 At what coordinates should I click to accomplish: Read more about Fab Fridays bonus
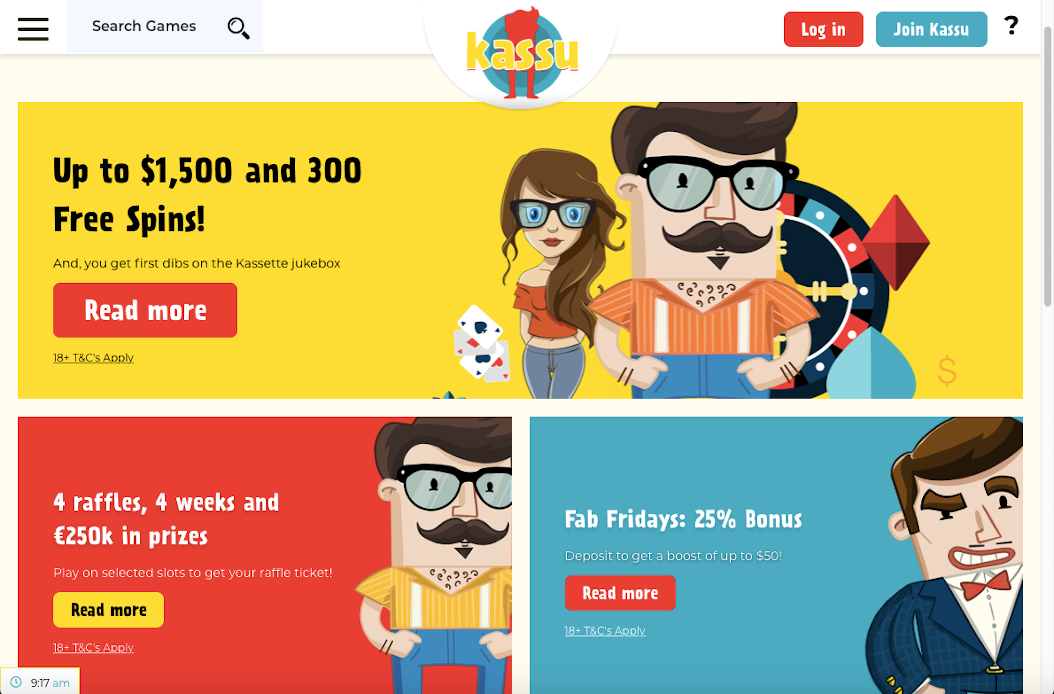(620, 593)
